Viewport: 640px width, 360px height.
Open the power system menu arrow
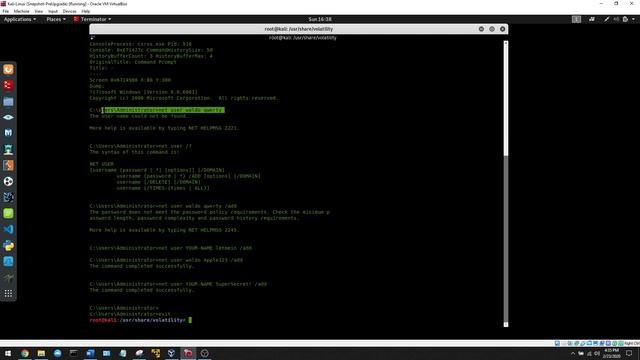pos(633,19)
